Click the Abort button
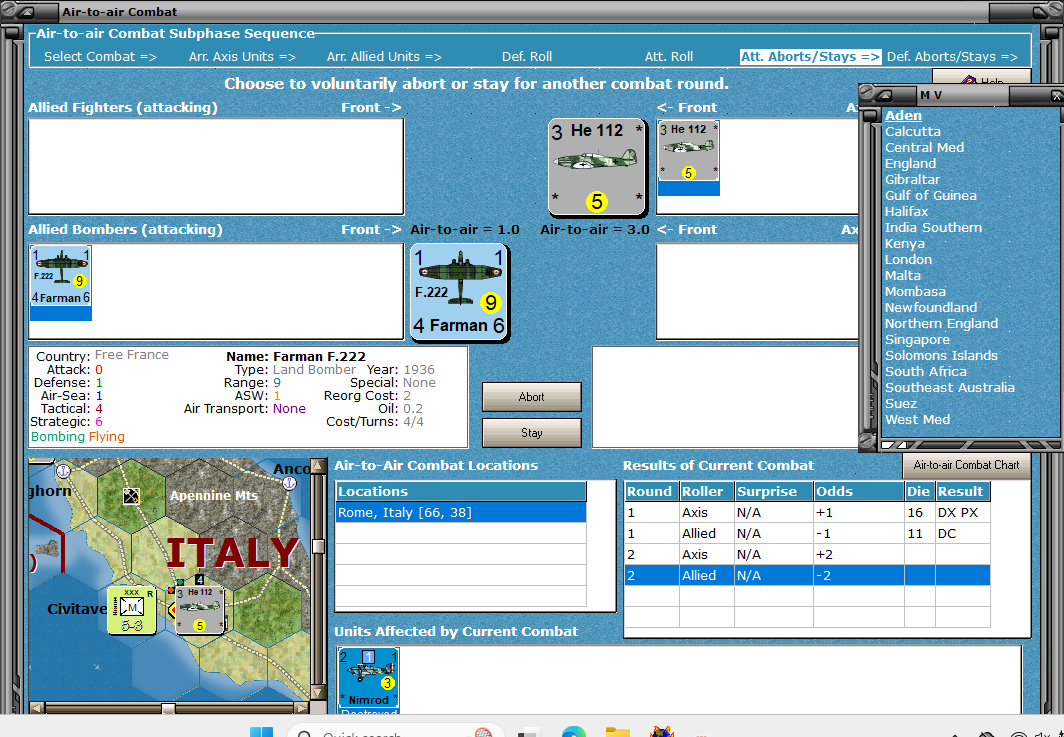 [x=531, y=397]
